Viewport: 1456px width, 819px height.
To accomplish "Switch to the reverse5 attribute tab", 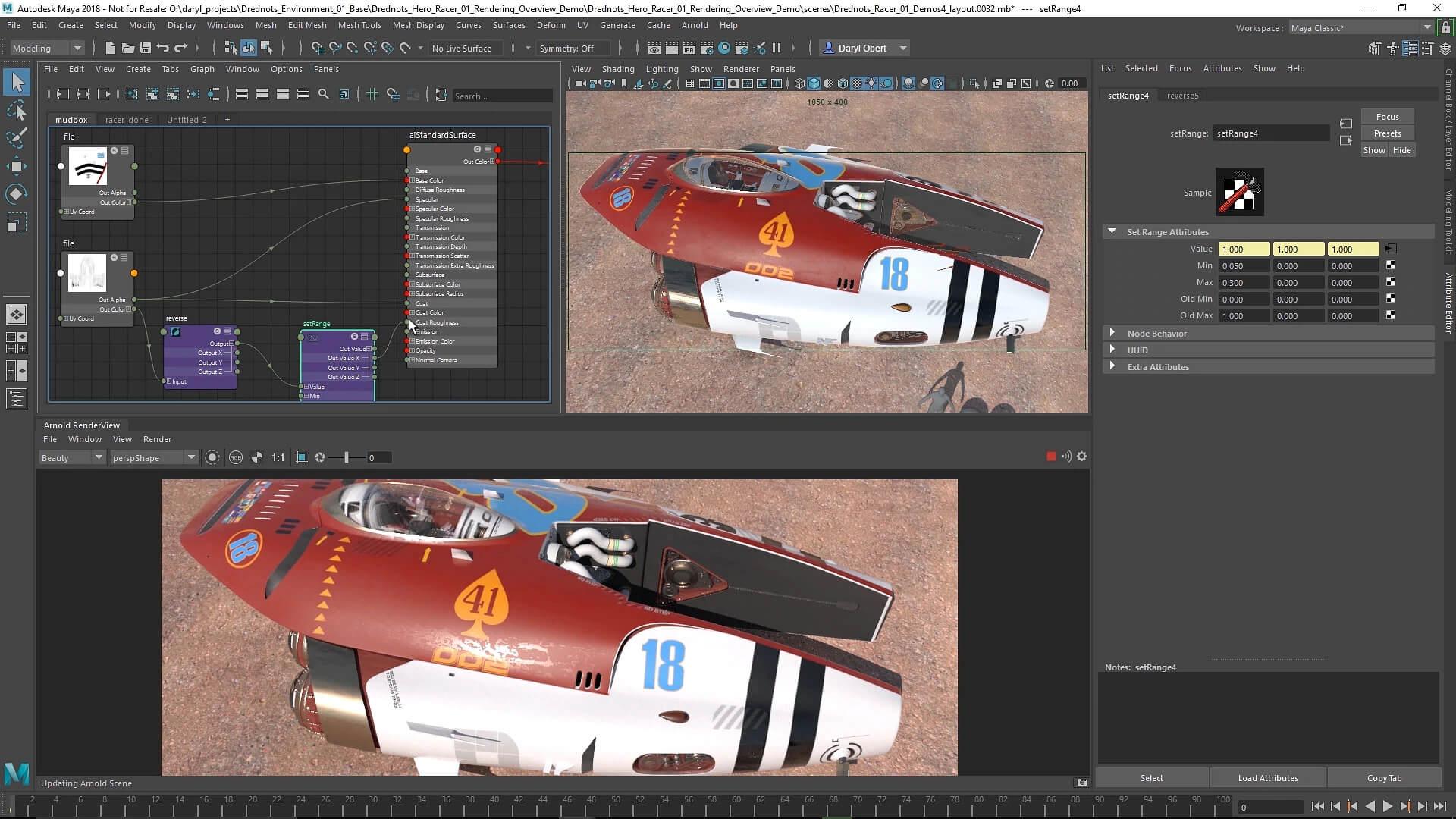I will (x=1183, y=96).
